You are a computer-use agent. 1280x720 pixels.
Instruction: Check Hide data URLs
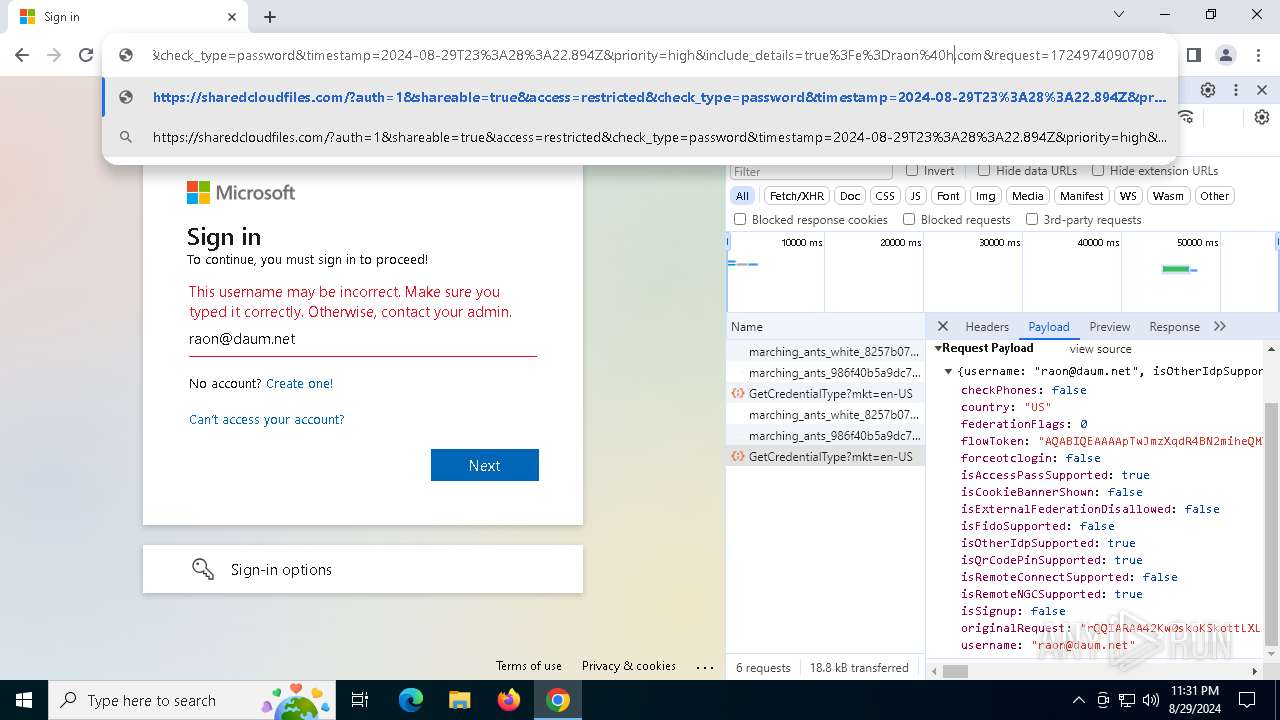tap(984, 171)
